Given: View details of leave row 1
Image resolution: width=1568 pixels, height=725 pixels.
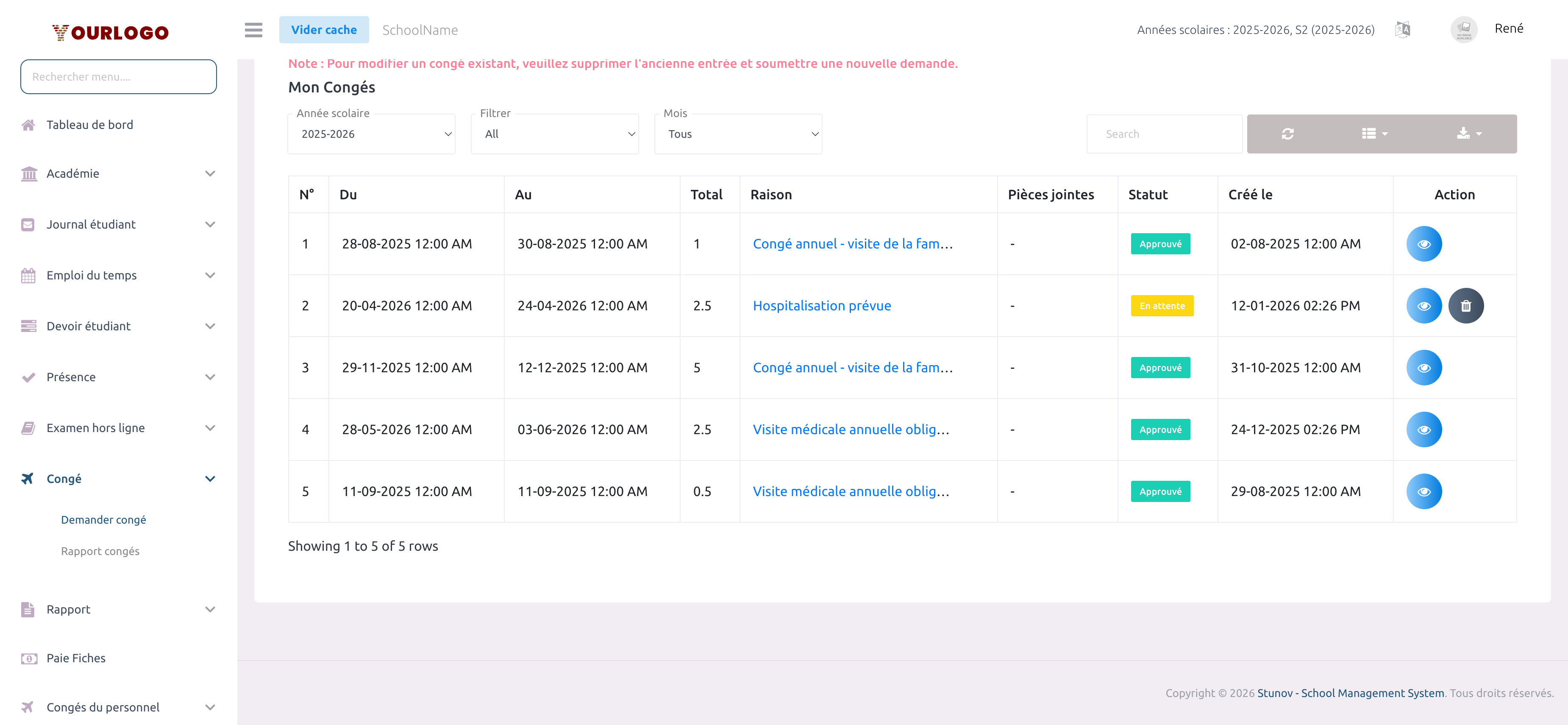Looking at the screenshot, I should (x=1424, y=244).
